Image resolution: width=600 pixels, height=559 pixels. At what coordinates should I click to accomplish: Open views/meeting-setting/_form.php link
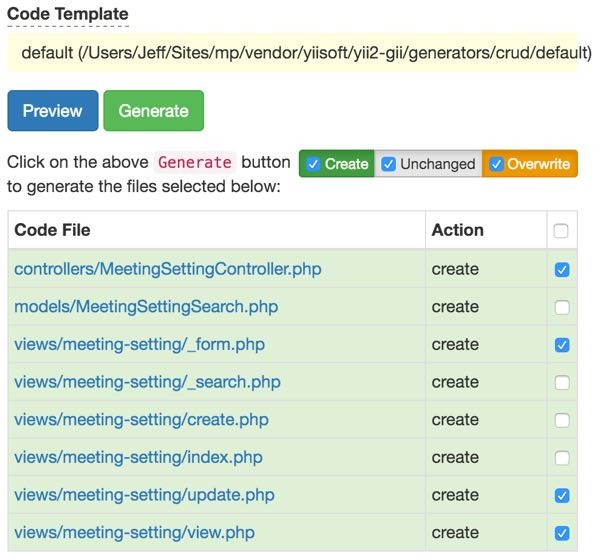[x=139, y=344]
